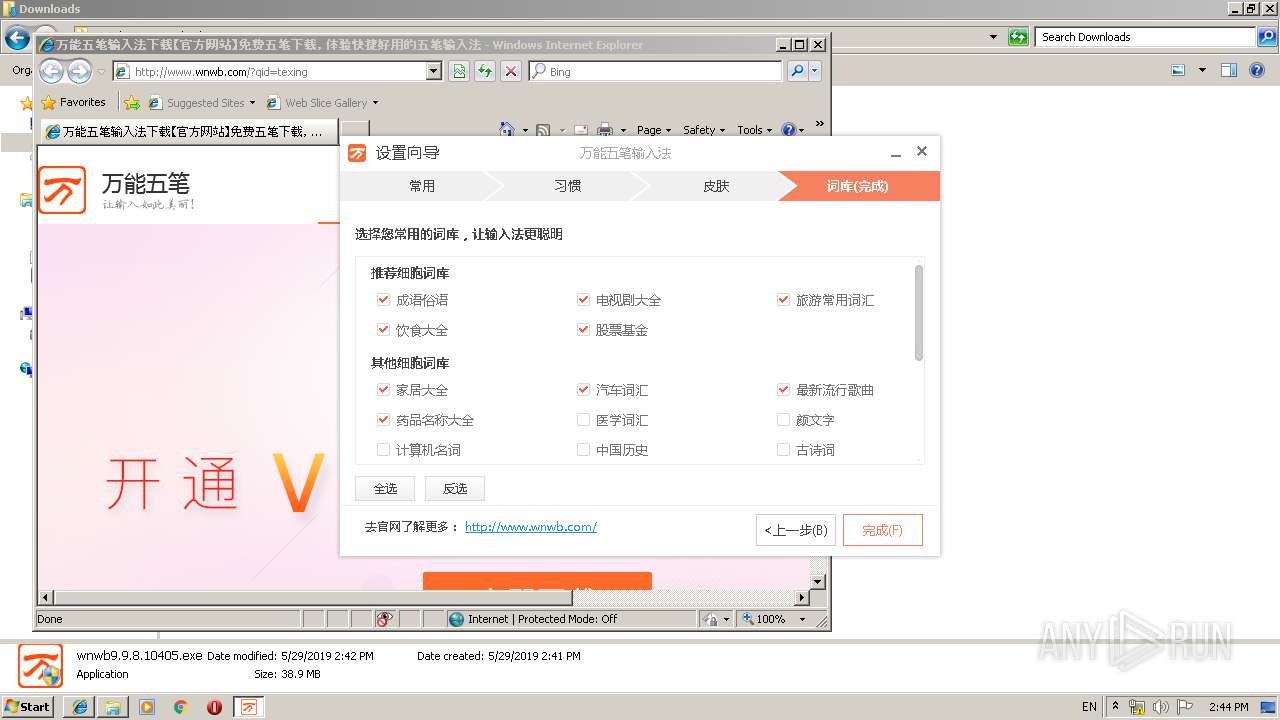This screenshot has width=1280, height=720.
Task: Uncheck the 旅游常用词汇 checkbox
Action: coord(783,299)
